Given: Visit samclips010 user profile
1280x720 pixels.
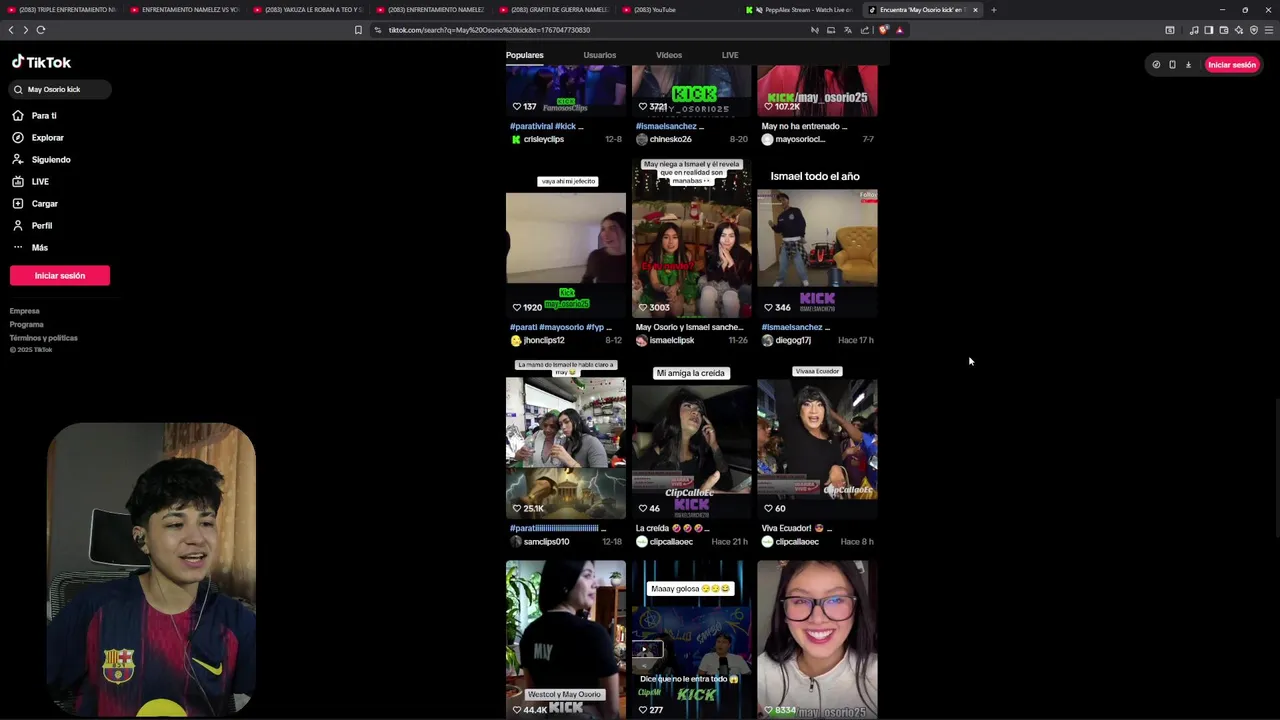Looking at the screenshot, I should pyautogui.click(x=546, y=542).
